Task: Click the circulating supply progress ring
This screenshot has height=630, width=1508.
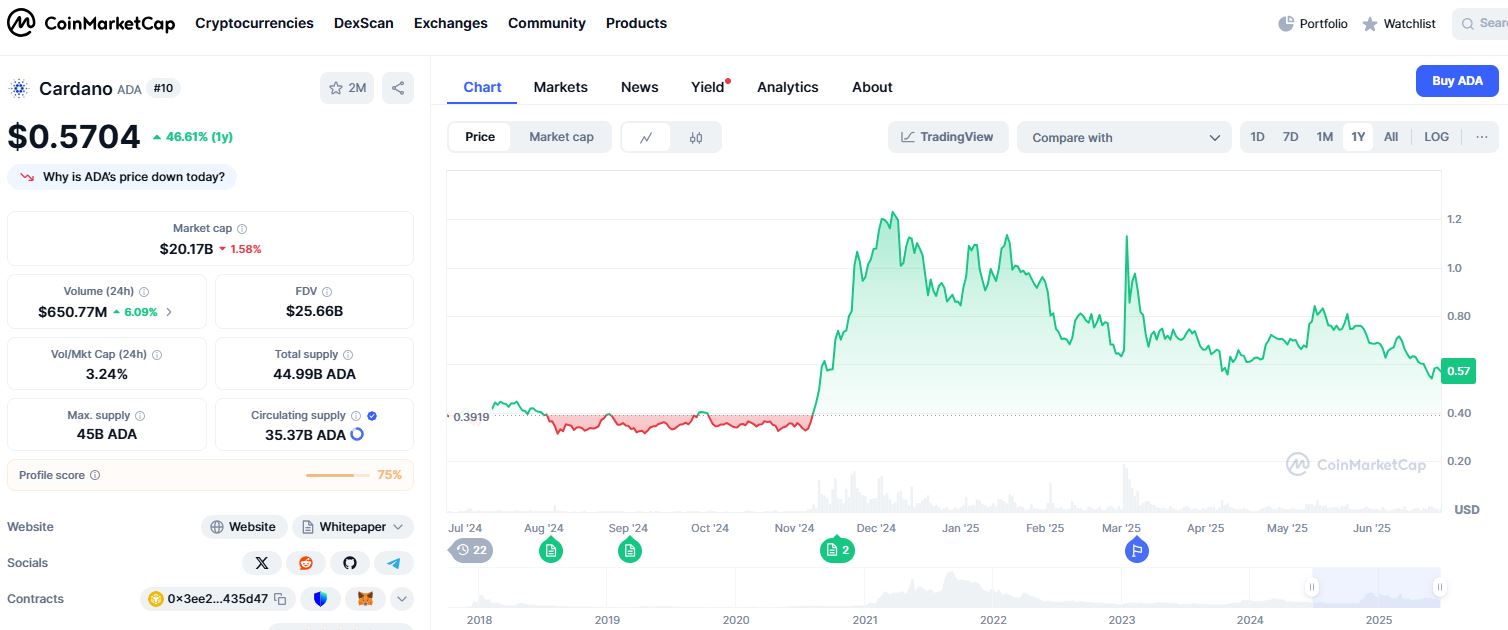Action: [357, 435]
